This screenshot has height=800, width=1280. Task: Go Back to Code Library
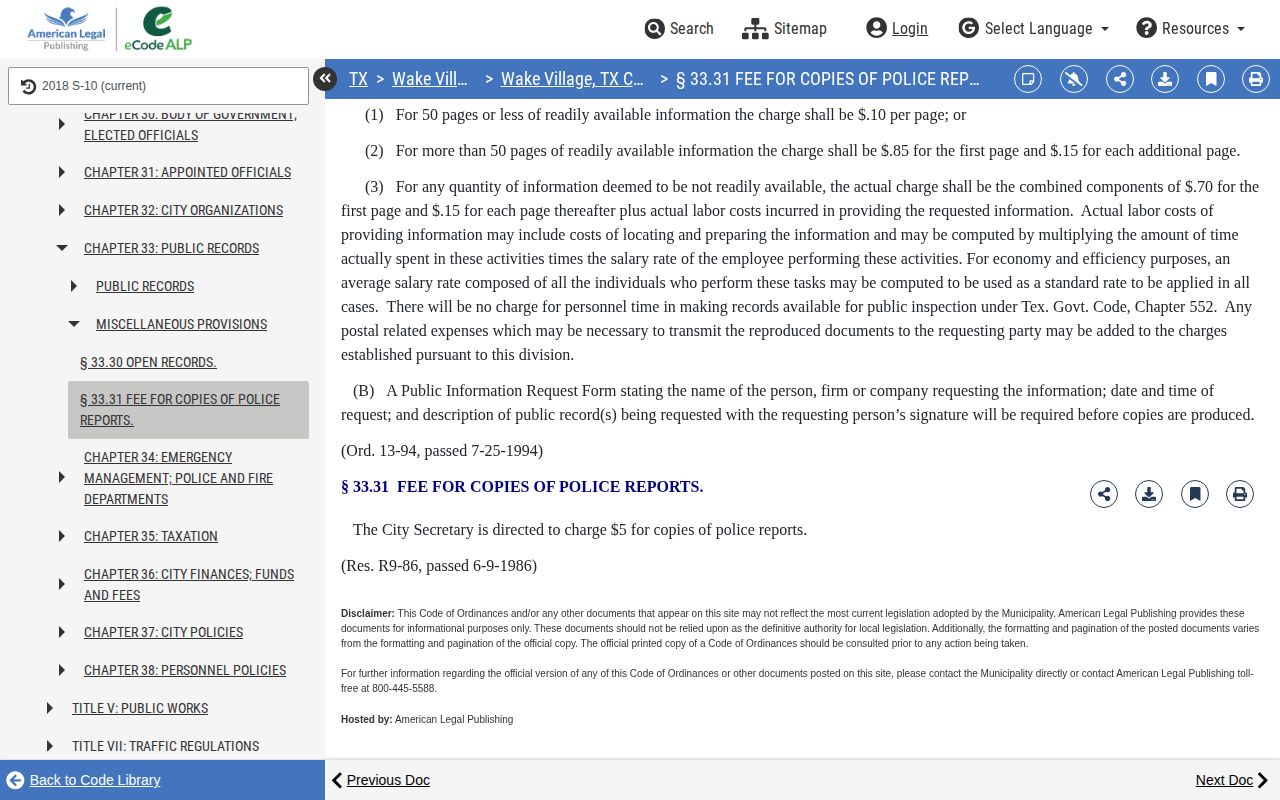click(83, 780)
